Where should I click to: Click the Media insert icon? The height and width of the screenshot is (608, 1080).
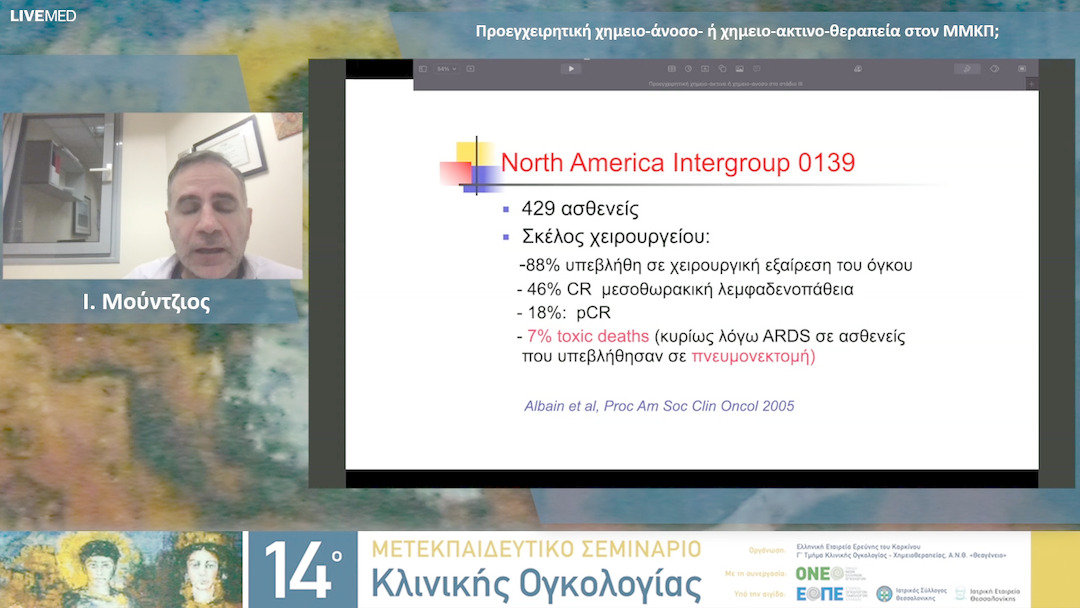(x=739, y=69)
